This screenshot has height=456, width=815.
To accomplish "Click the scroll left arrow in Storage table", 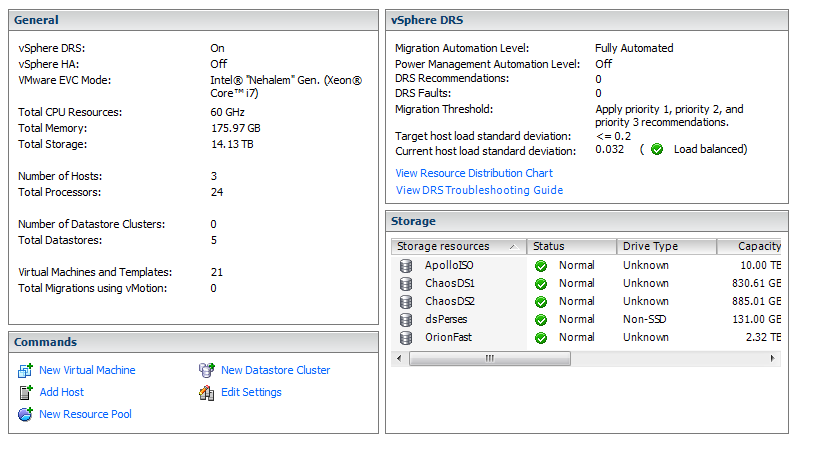I will click(x=399, y=359).
